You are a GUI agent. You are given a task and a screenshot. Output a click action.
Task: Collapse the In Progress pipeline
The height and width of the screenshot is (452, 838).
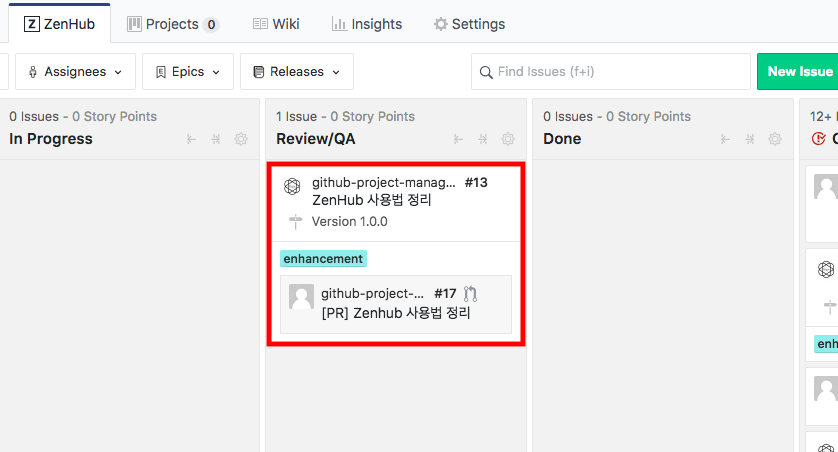point(216,139)
